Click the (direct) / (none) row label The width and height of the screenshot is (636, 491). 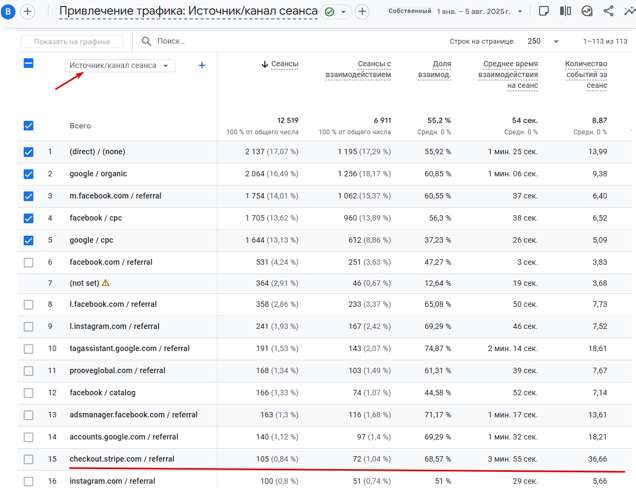pyautogui.click(x=97, y=152)
